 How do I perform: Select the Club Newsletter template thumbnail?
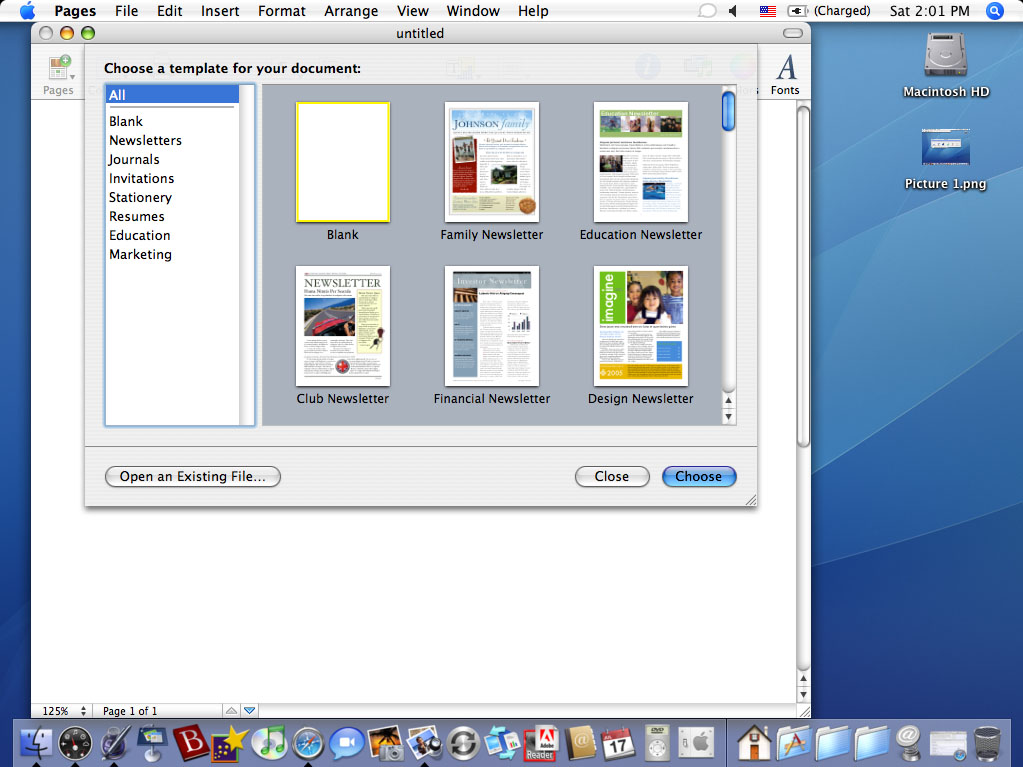pos(343,325)
